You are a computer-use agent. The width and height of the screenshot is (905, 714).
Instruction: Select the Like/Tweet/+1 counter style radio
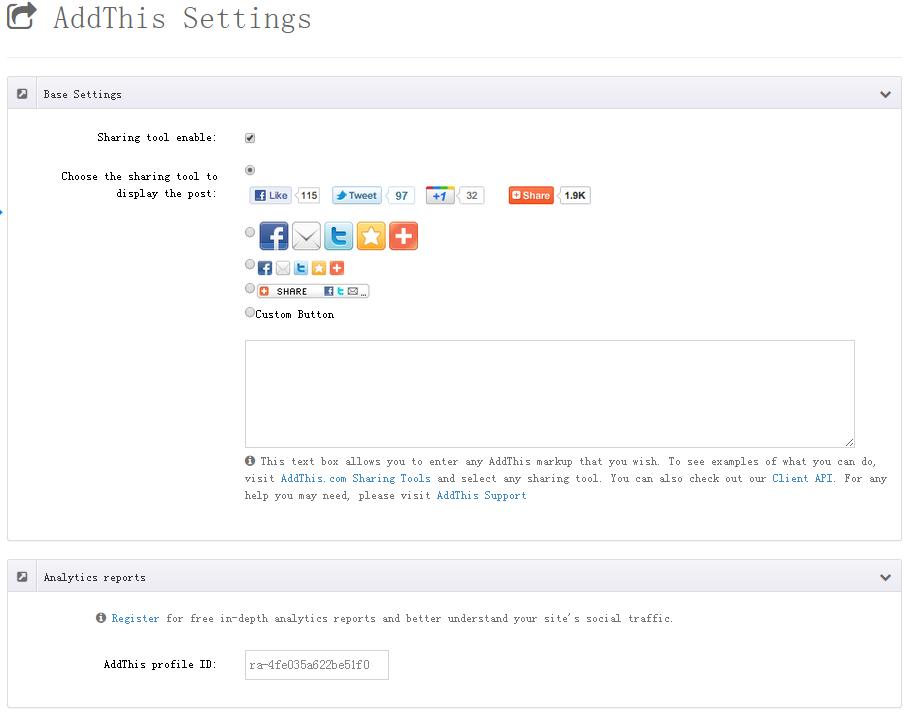click(250, 170)
